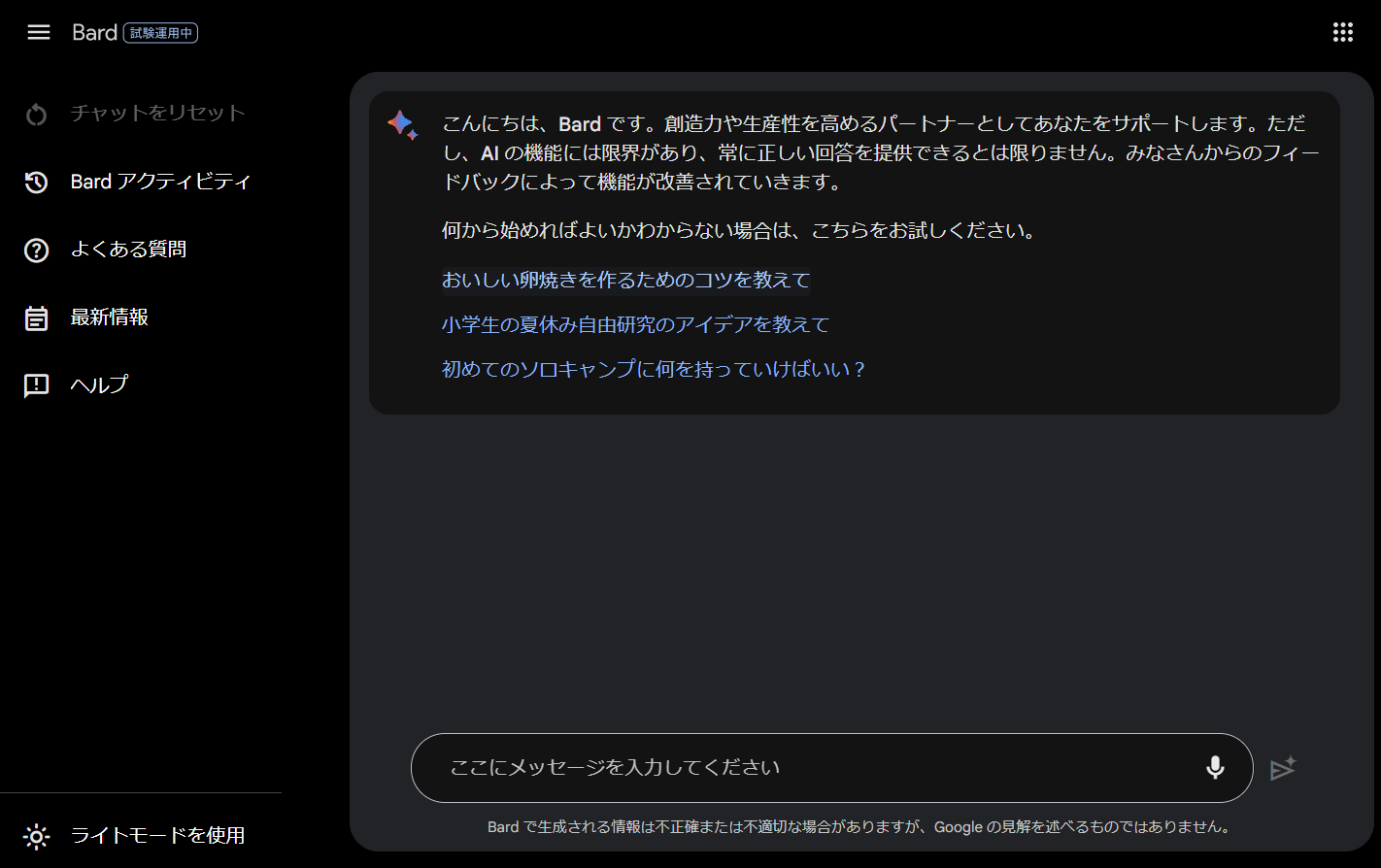Viewport: 1381px width, 868px height.
Task: Click suggestion 小学生の夏休み自由研究のアイデアを教えて
Action: pyautogui.click(x=636, y=324)
